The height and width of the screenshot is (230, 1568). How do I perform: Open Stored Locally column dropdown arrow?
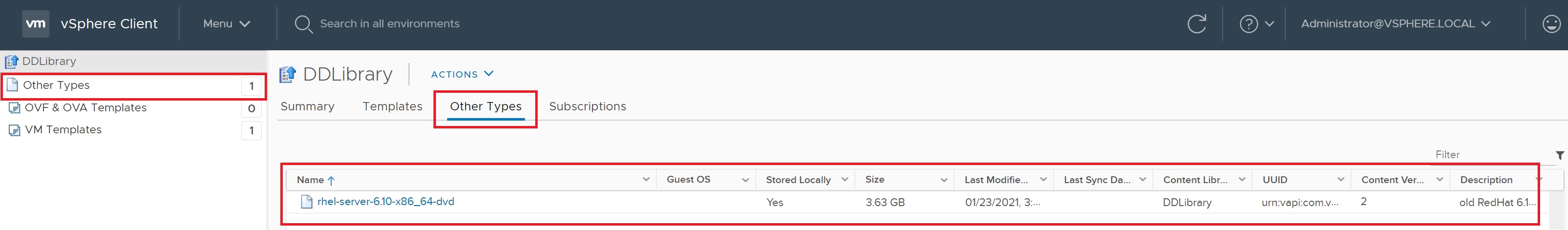tap(844, 180)
